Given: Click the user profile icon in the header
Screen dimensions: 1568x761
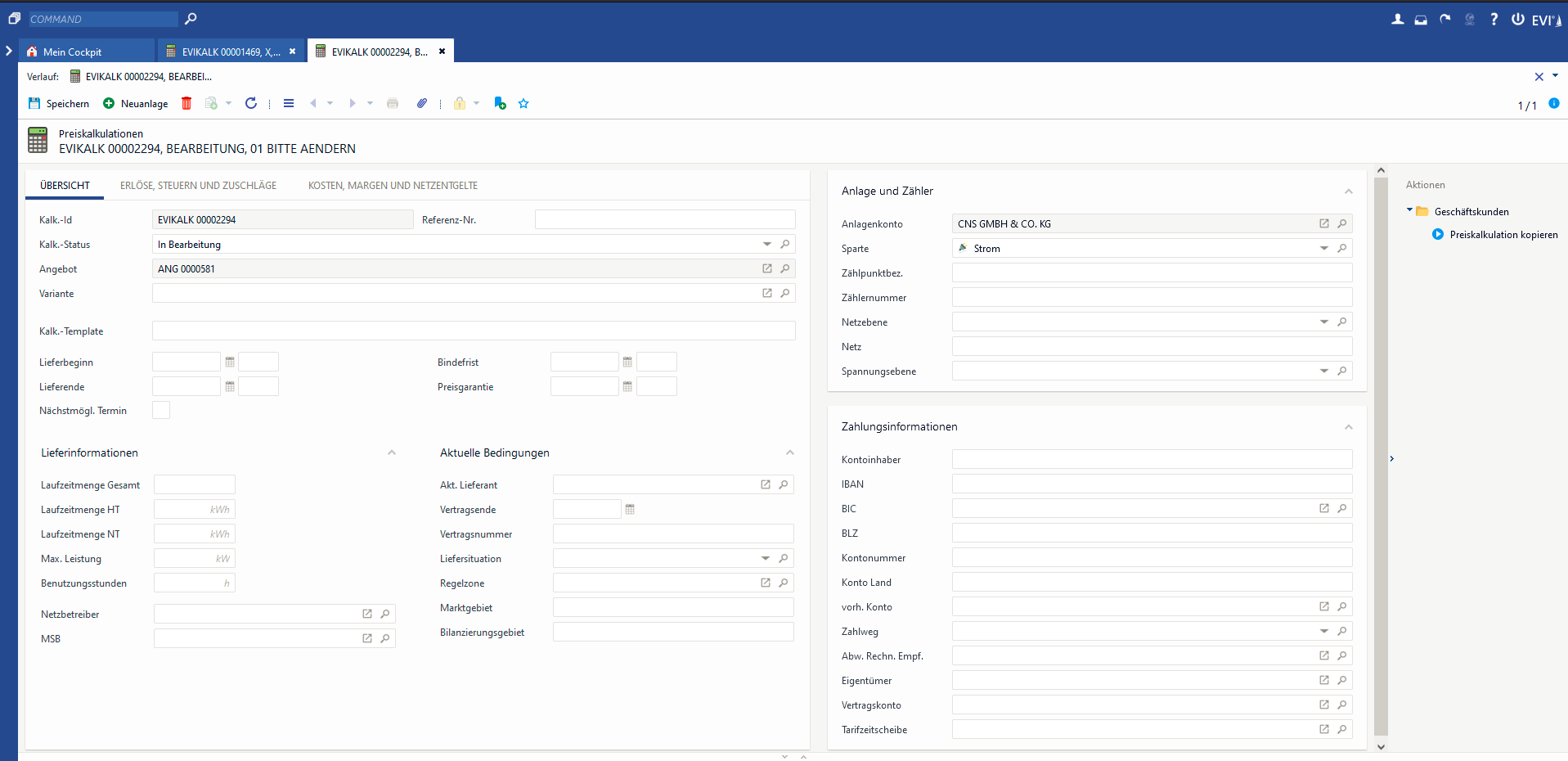Looking at the screenshot, I should [1397, 19].
